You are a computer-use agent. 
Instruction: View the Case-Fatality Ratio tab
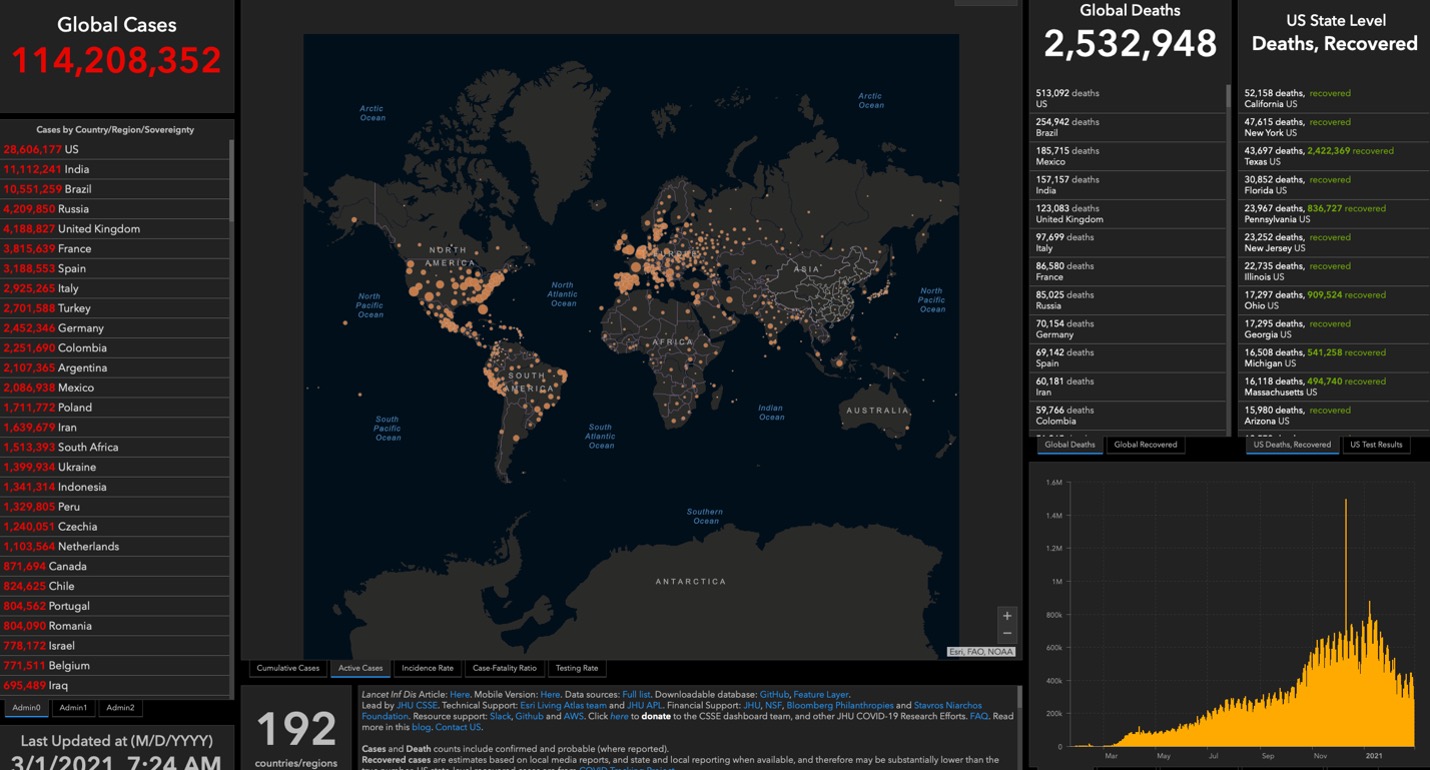coord(504,668)
